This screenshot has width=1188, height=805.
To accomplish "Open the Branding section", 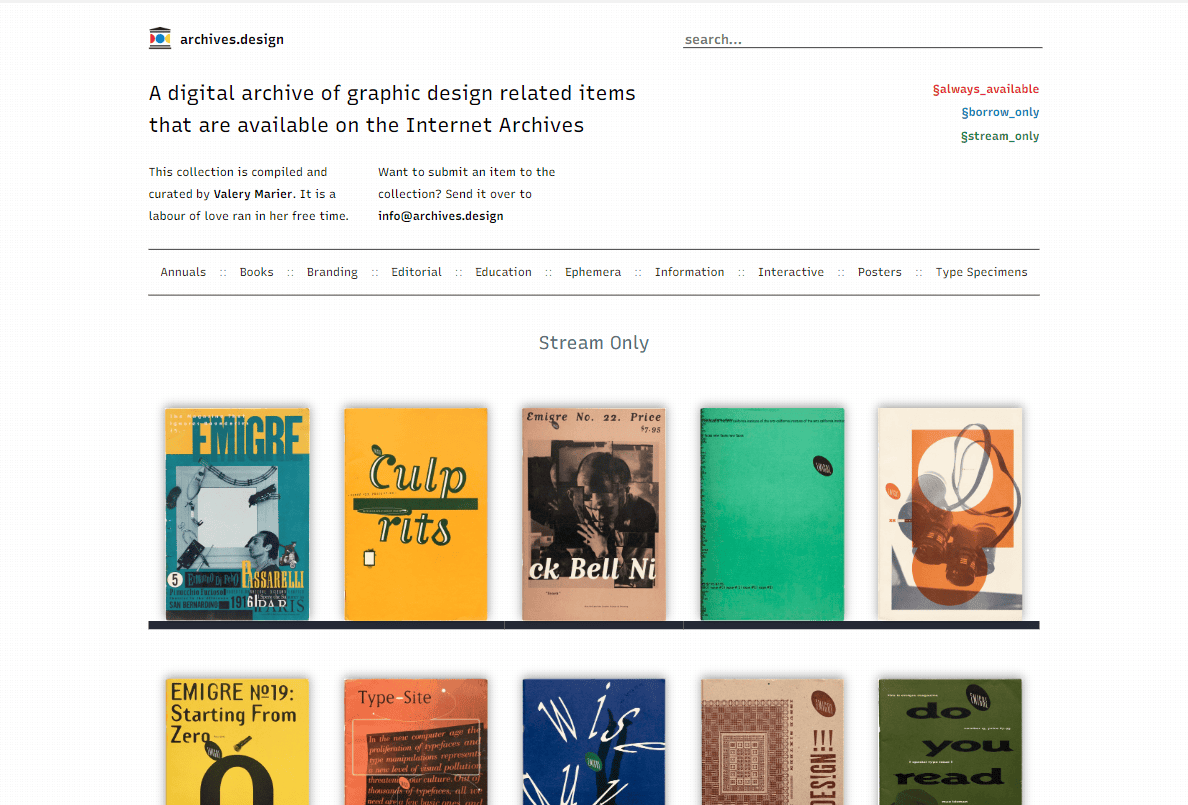I will 332,271.
